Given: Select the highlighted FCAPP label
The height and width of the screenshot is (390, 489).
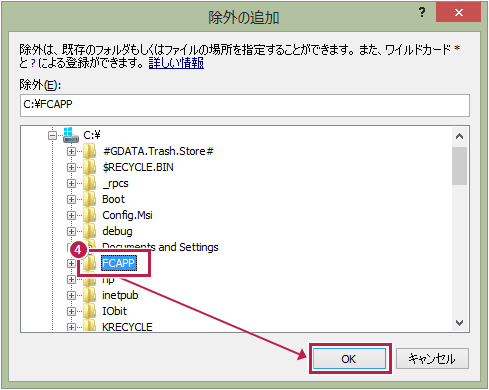Looking at the screenshot, I should (x=118, y=263).
